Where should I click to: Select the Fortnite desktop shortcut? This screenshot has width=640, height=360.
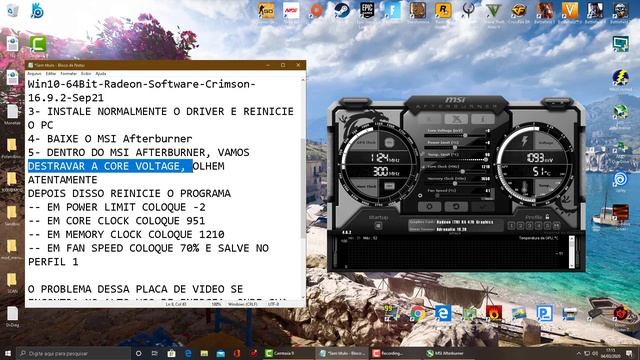coord(392,11)
